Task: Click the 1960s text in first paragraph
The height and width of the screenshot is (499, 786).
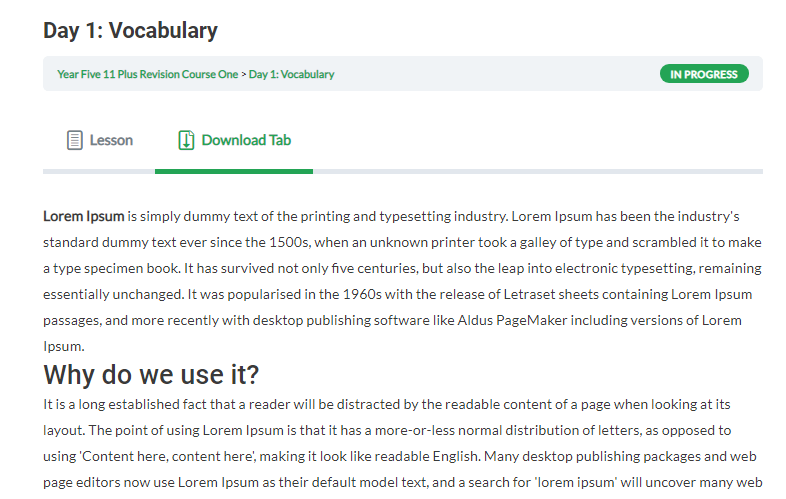Action: pyautogui.click(x=362, y=294)
